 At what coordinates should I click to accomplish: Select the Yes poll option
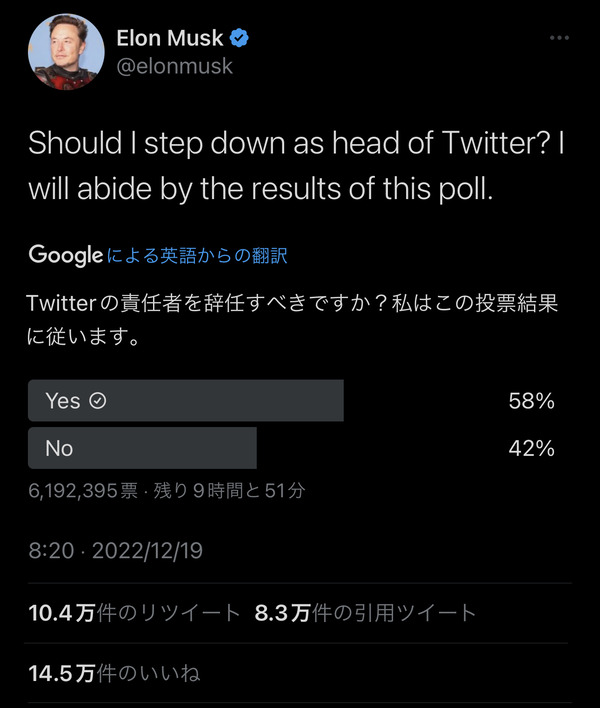186,401
